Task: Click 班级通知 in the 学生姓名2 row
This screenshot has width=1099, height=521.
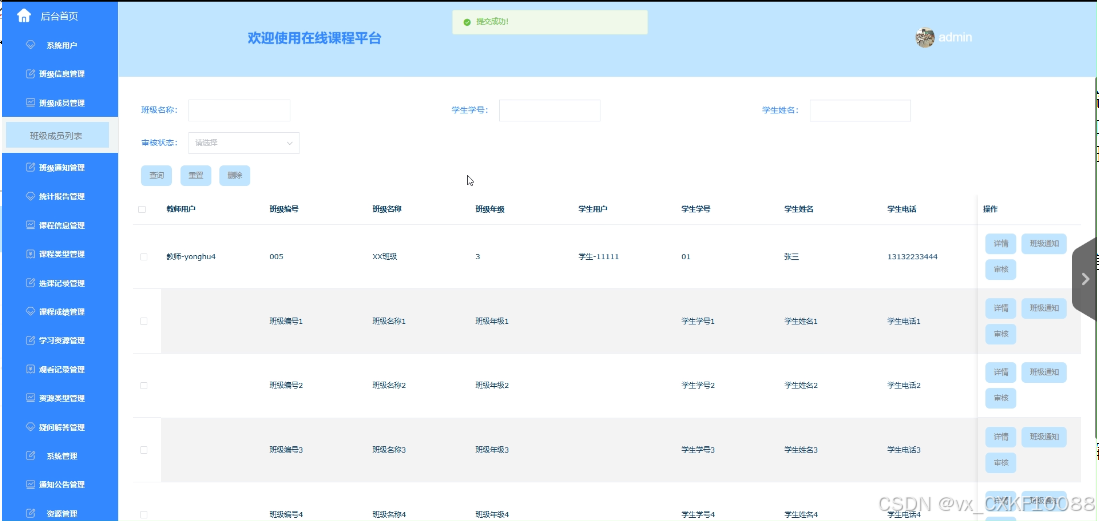Action: (1044, 372)
